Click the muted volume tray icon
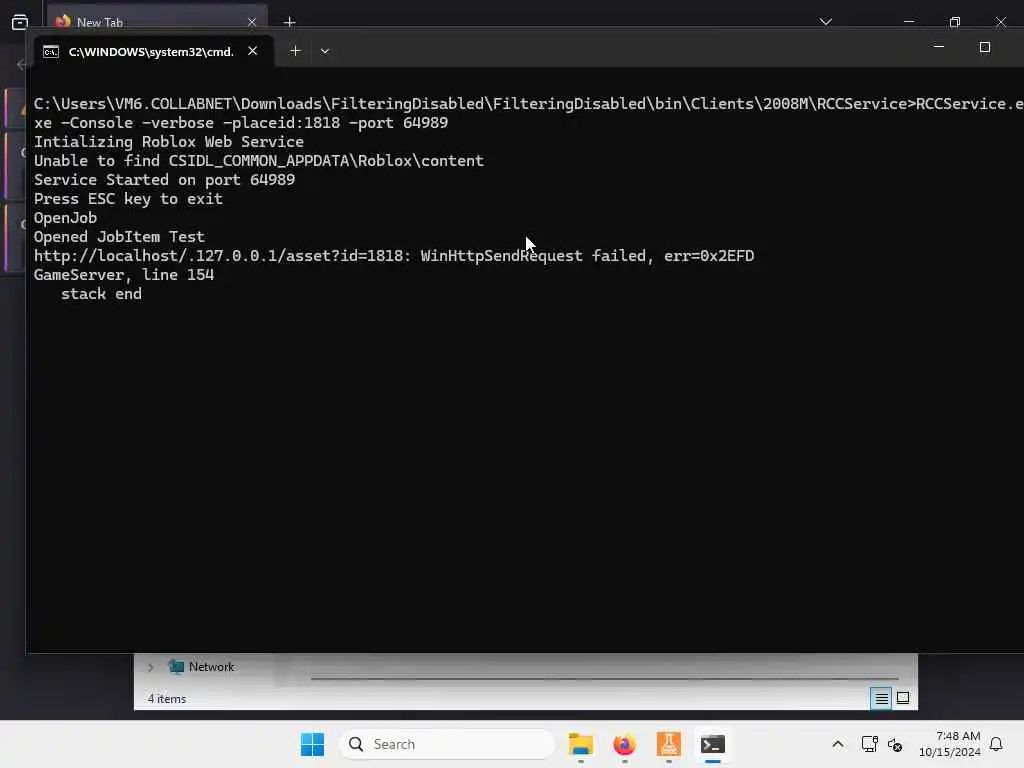The image size is (1024, 768). [895, 744]
